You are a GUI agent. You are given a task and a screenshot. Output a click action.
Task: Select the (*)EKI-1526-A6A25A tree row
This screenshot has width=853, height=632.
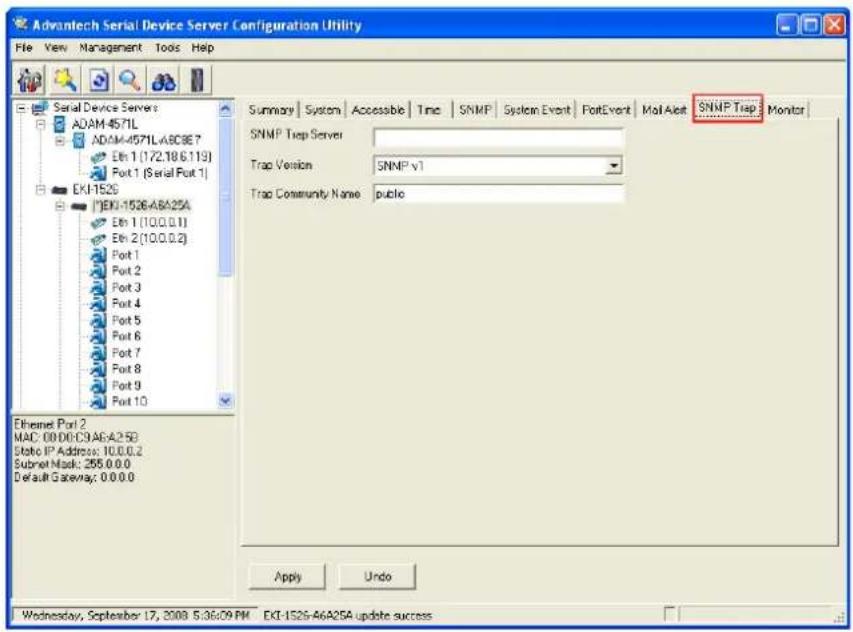pyautogui.click(x=141, y=206)
